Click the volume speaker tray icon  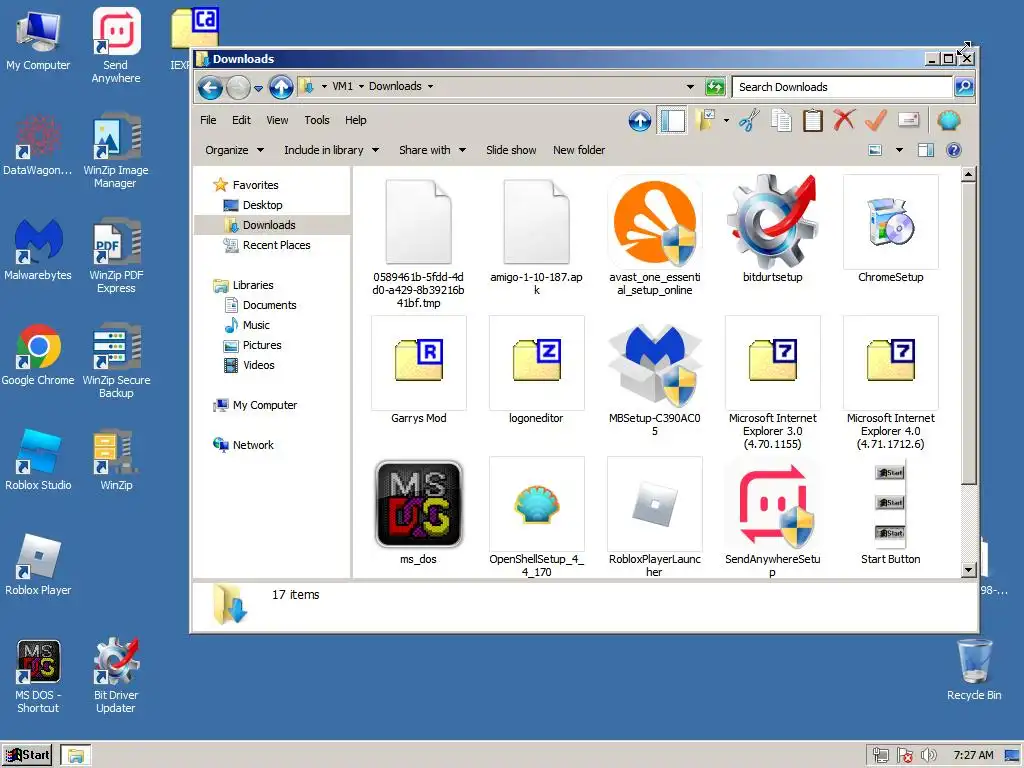pos(929,756)
